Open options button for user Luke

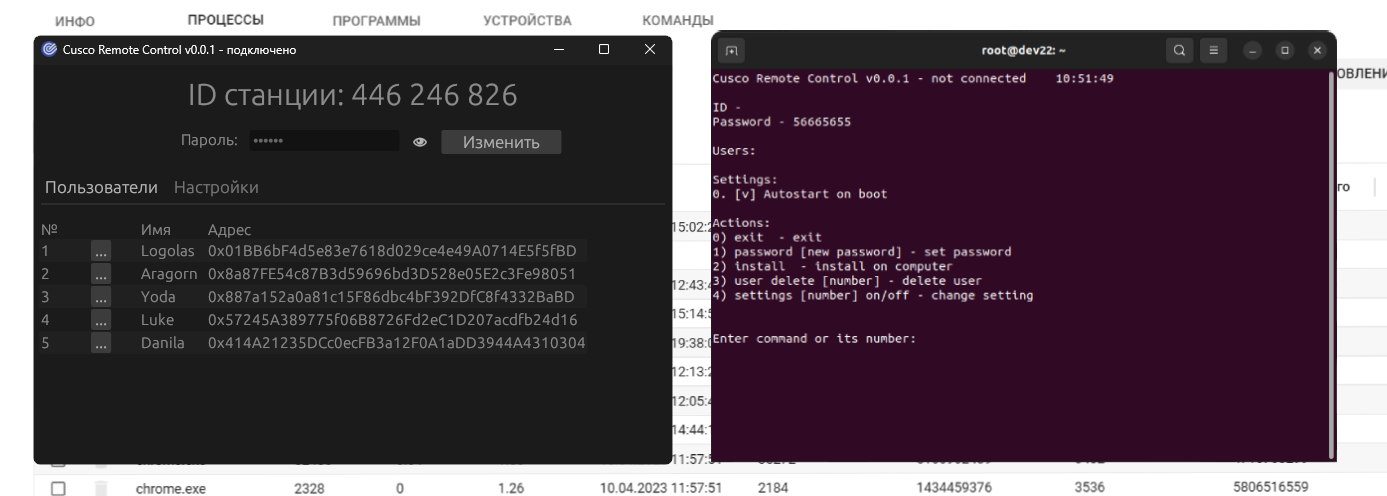(101, 320)
